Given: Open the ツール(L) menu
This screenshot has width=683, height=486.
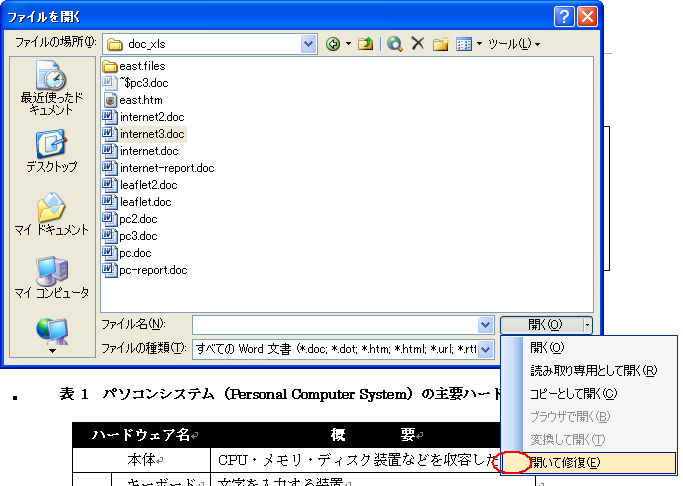Looking at the screenshot, I should coord(514,44).
